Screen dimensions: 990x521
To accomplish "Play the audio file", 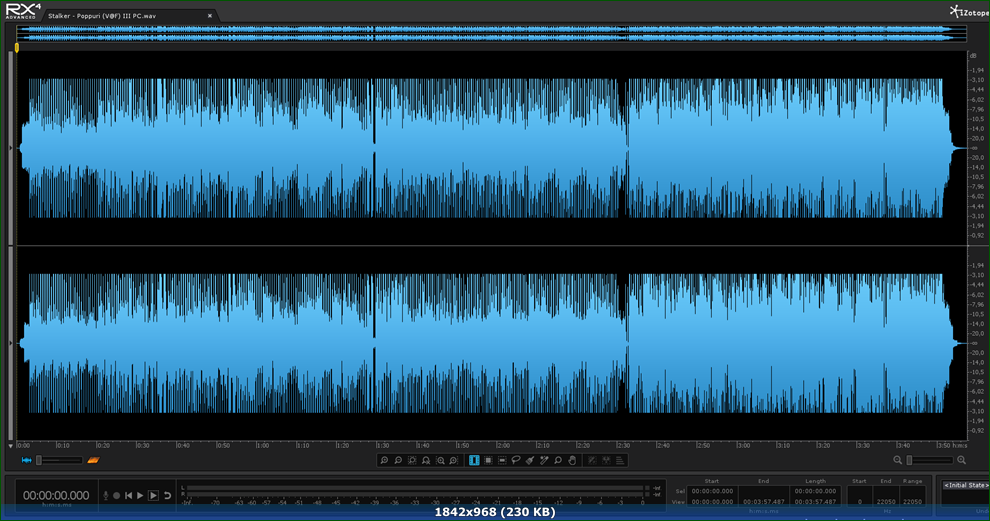I will click(x=140, y=496).
